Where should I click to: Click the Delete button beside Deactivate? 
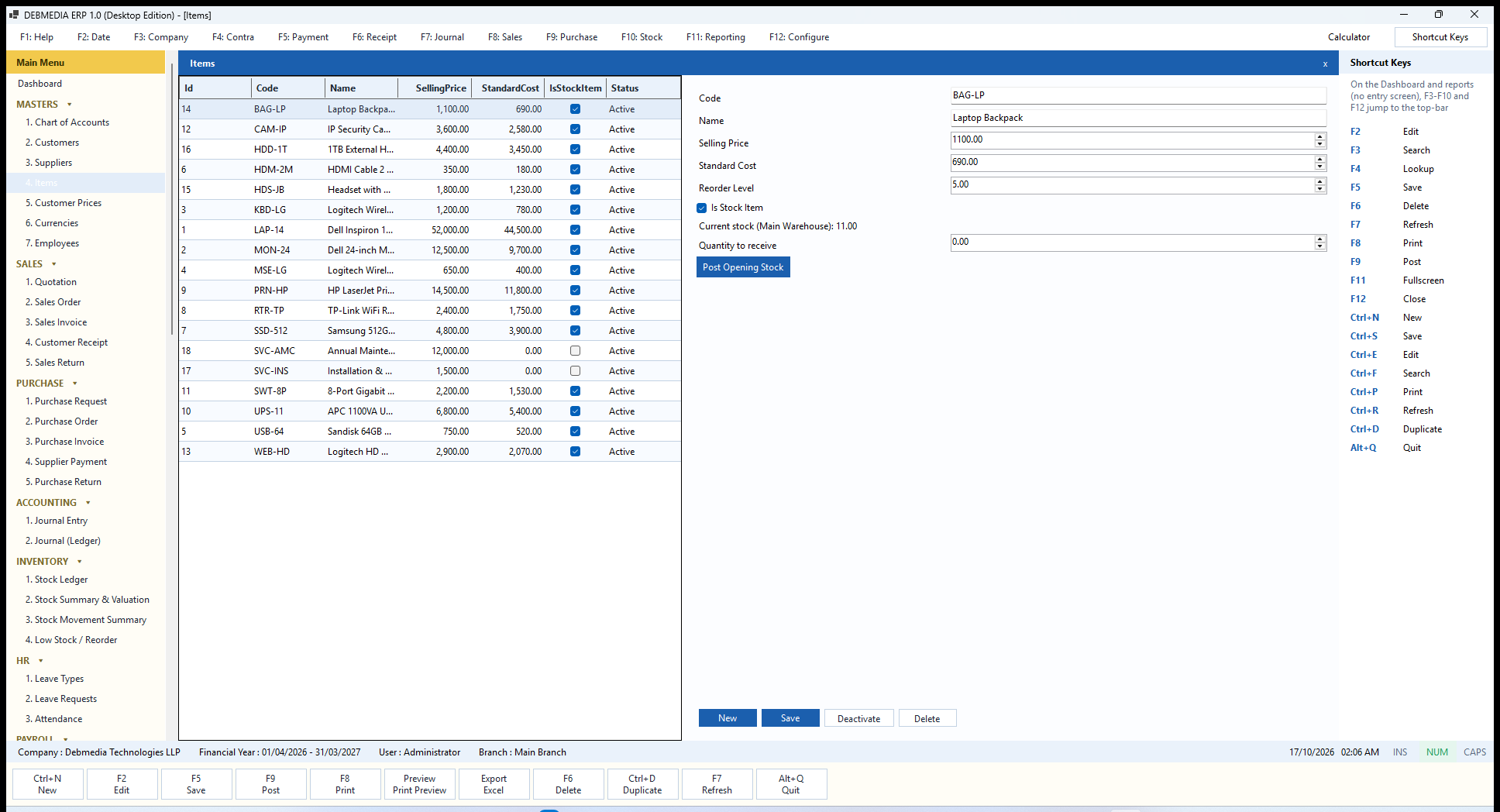[927, 718]
